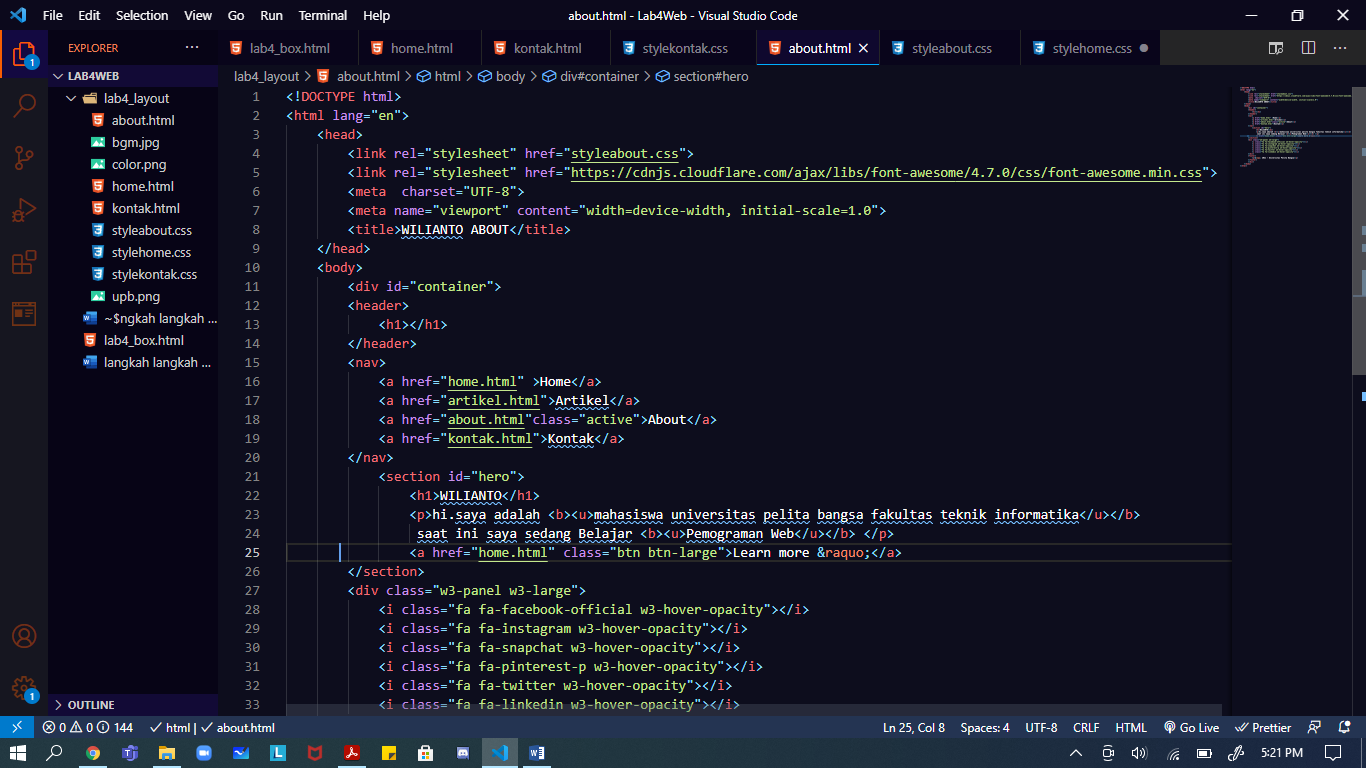
Task: Toggle the layout customization control top right
Action: coord(1274,47)
